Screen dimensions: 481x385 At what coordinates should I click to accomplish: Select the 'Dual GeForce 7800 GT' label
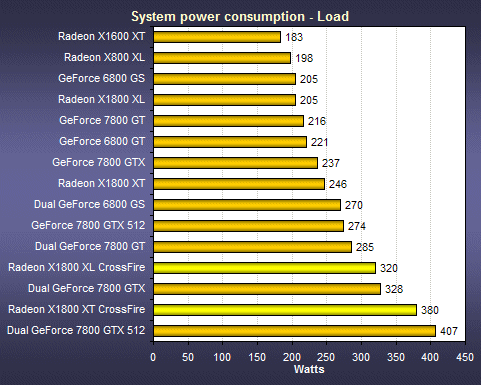[x=90, y=246]
